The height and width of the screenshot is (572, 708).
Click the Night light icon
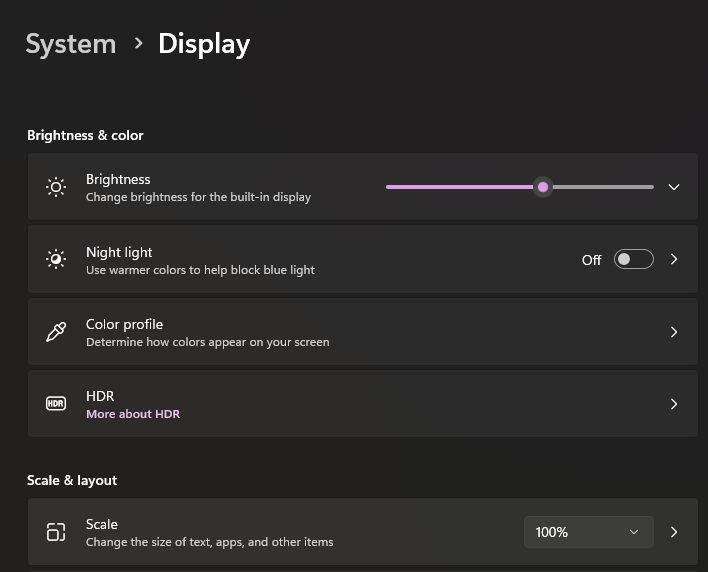coord(56,259)
